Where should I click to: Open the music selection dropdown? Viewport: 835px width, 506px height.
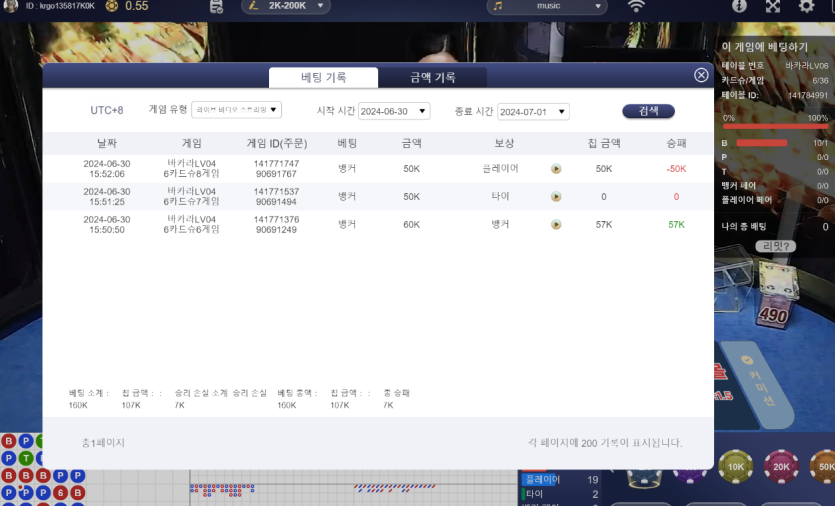click(x=547, y=6)
